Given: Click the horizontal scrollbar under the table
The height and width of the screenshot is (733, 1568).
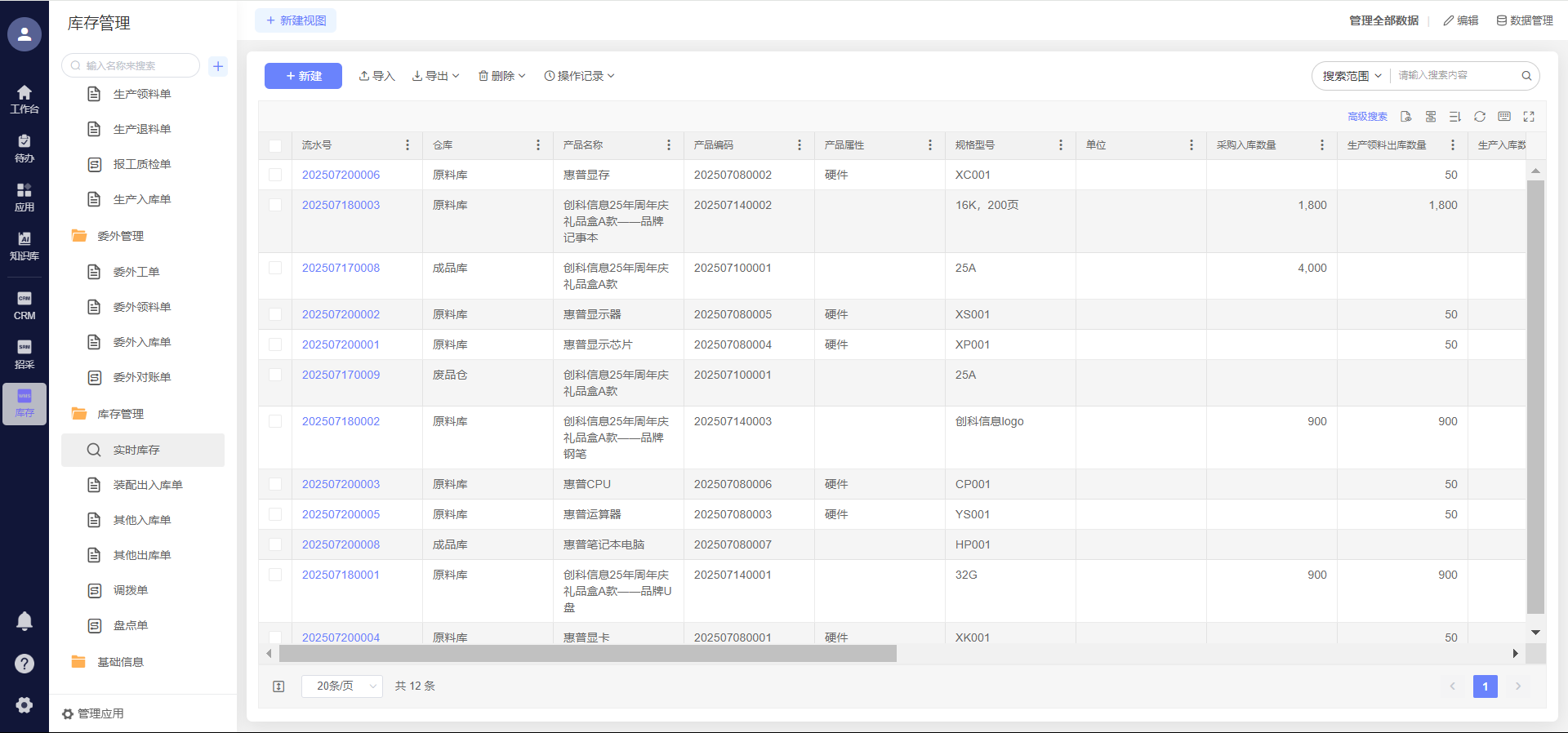Looking at the screenshot, I should [x=587, y=654].
